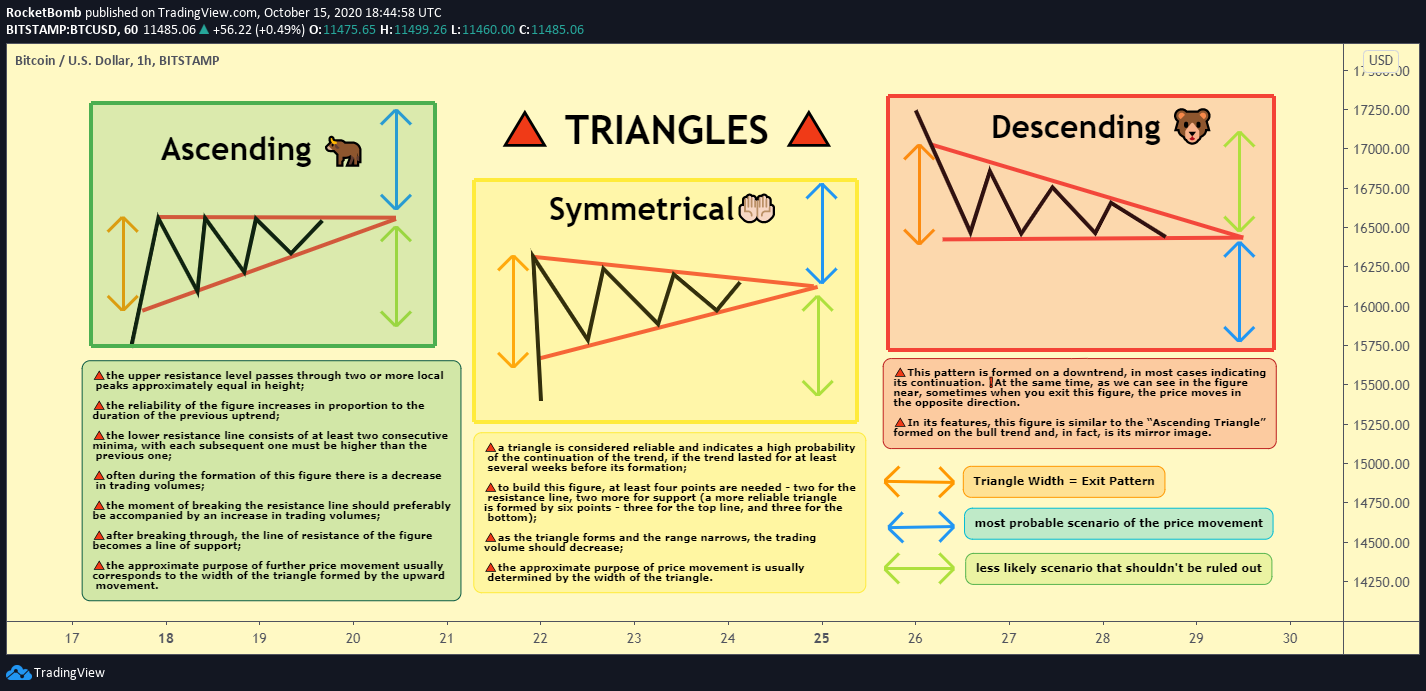Click the TradingView cloud logo icon
1426x691 pixels.
(x=18, y=673)
